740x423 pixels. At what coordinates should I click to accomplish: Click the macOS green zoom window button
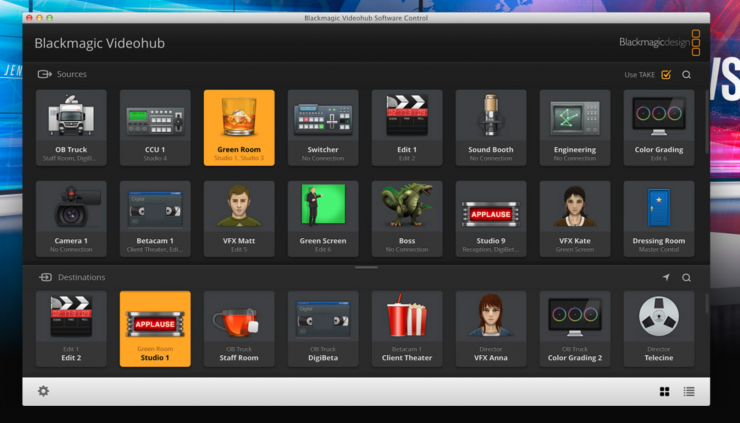(50, 18)
